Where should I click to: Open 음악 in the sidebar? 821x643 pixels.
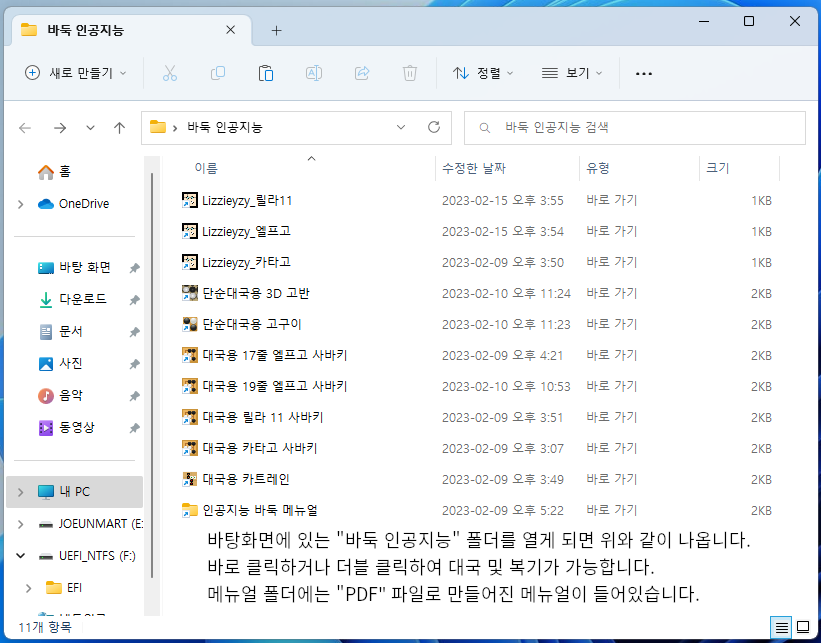pyautogui.click(x=61, y=396)
